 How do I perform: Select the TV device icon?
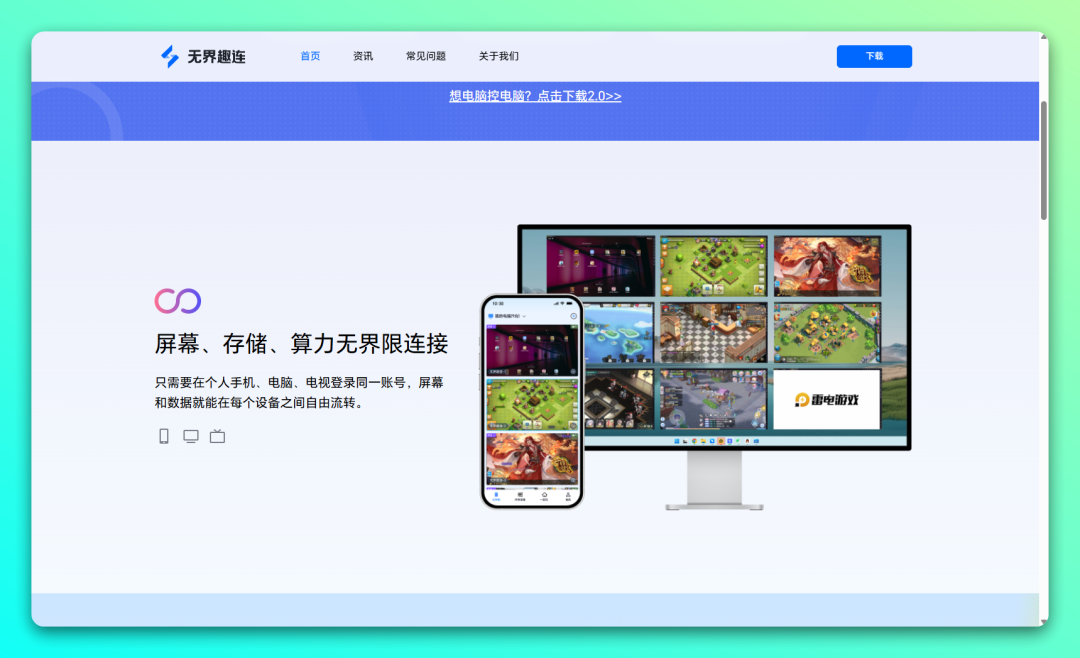[216, 436]
